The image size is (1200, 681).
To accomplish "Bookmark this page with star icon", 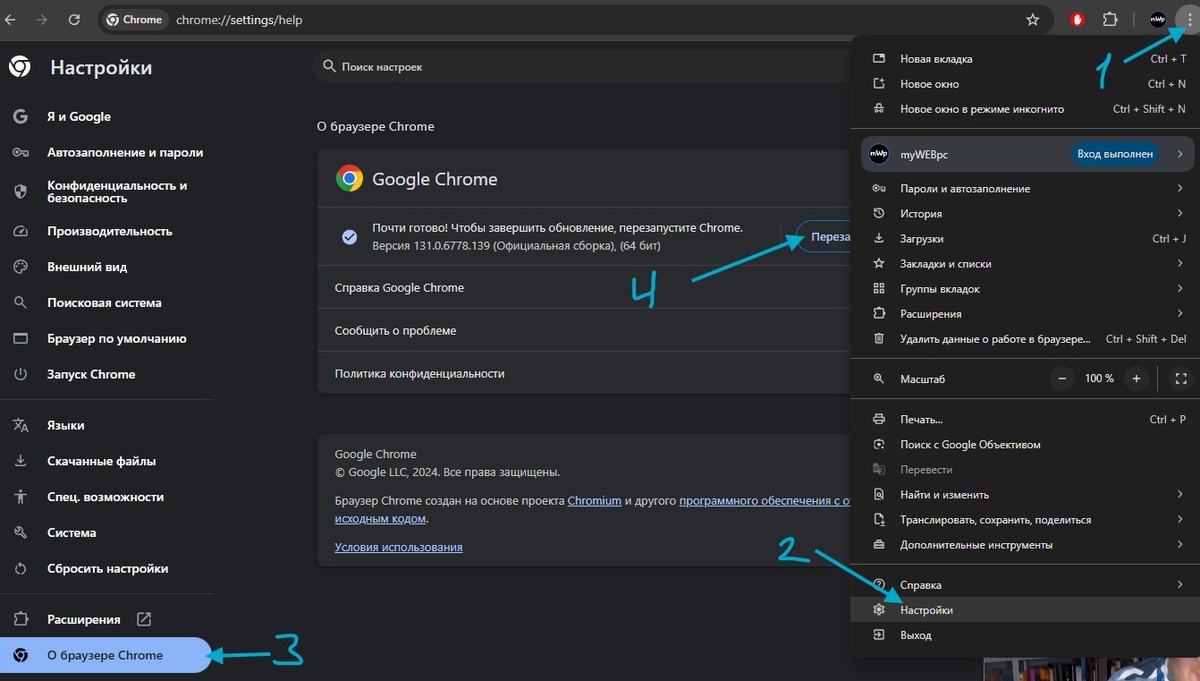I will coord(1033,19).
